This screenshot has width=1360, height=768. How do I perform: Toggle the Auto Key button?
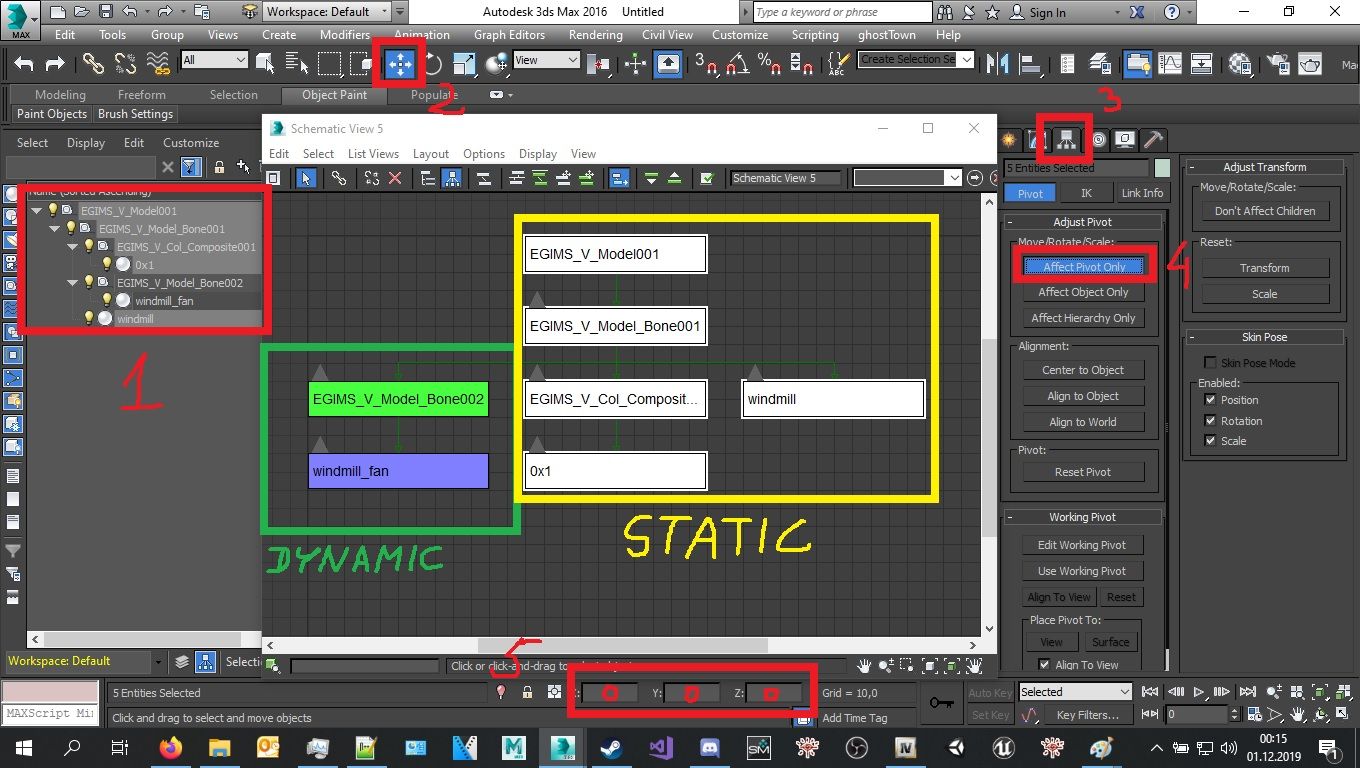(x=990, y=692)
